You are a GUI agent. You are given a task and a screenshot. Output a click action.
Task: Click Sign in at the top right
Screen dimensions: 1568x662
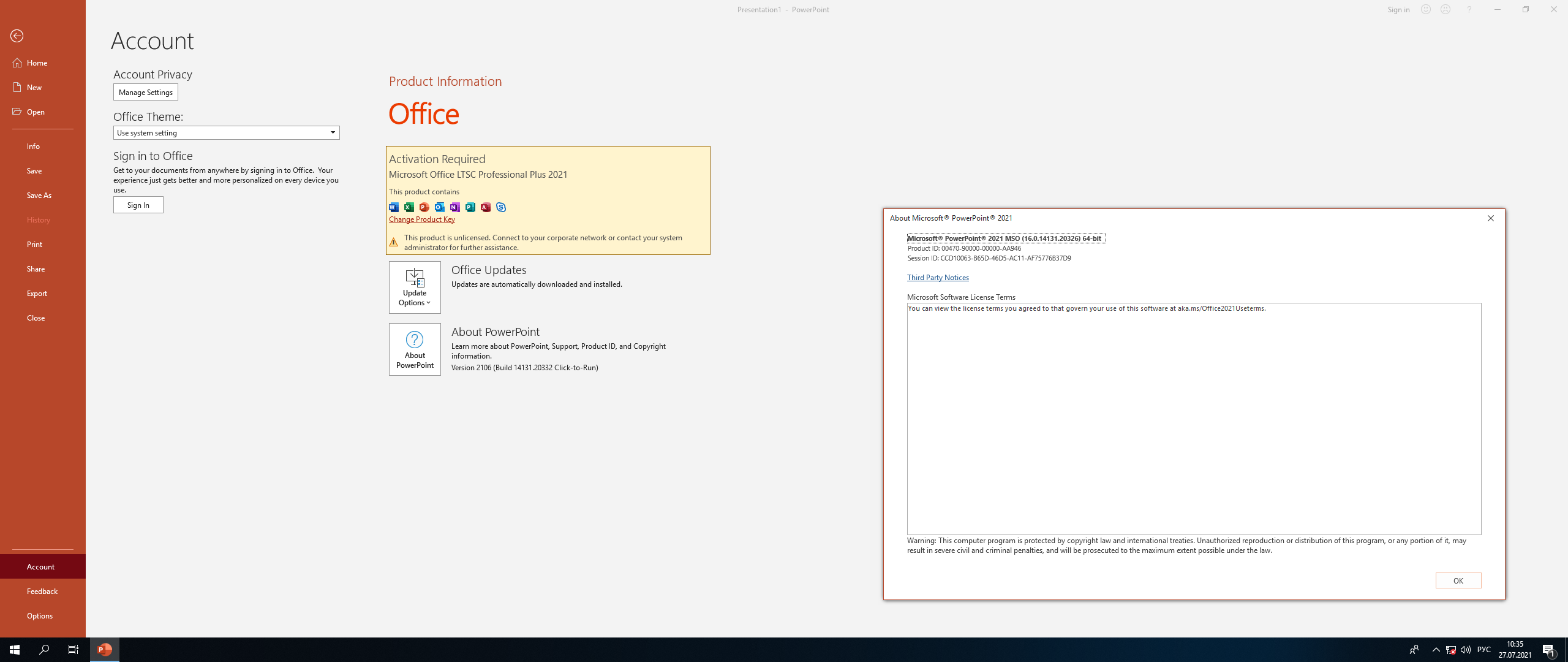(x=1398, y=9)
